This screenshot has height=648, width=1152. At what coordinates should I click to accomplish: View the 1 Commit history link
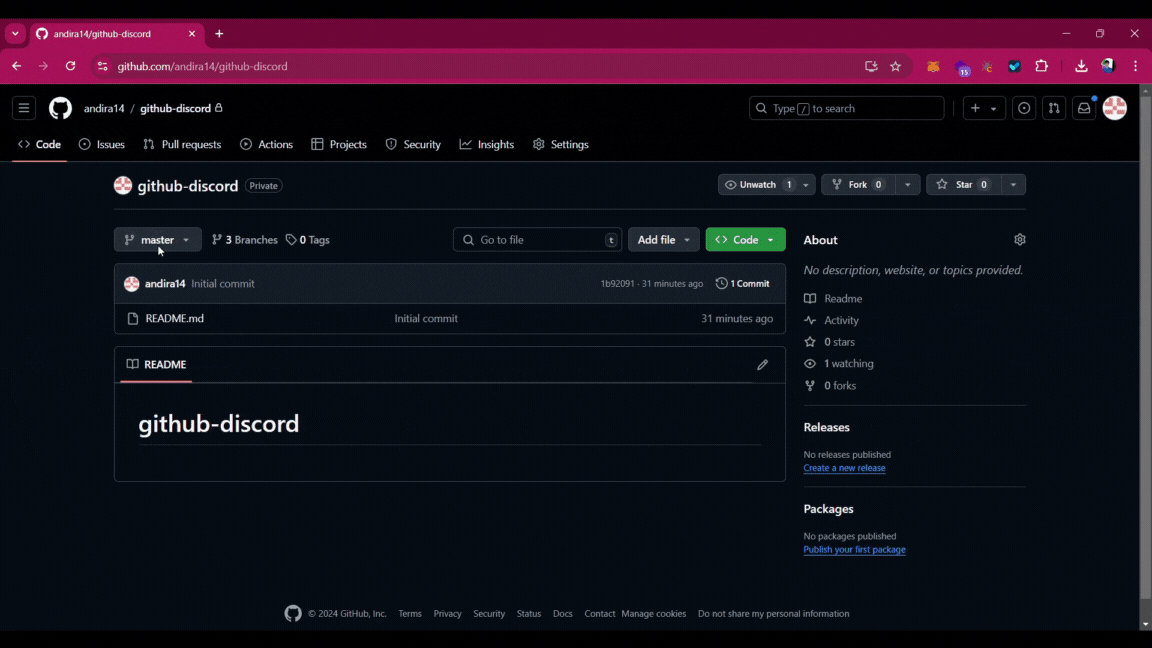(743, 284)
